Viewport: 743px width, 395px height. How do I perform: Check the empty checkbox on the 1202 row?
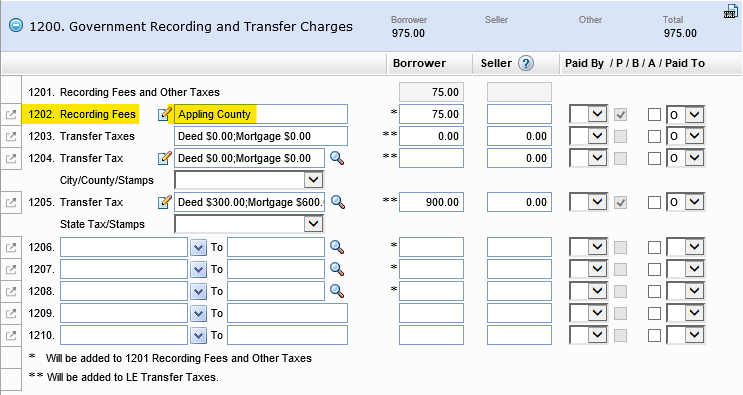(x=654, y=115)
